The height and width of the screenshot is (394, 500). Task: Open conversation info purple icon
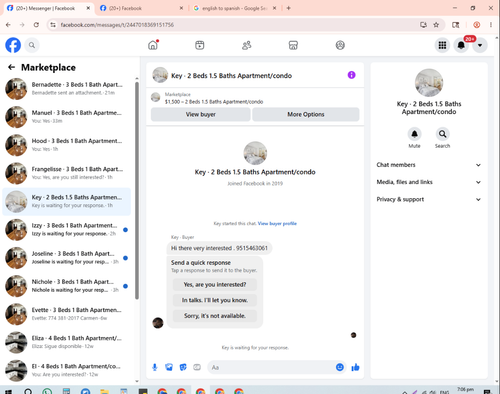tap(351, 75)
